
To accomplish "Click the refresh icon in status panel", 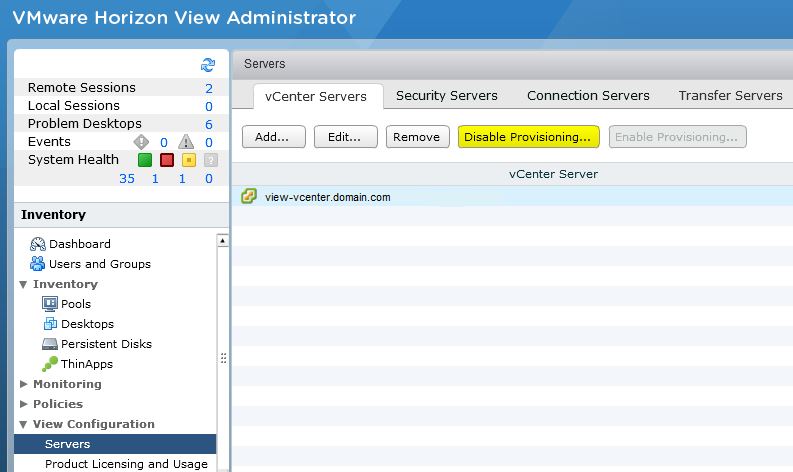I will point(208,65).
